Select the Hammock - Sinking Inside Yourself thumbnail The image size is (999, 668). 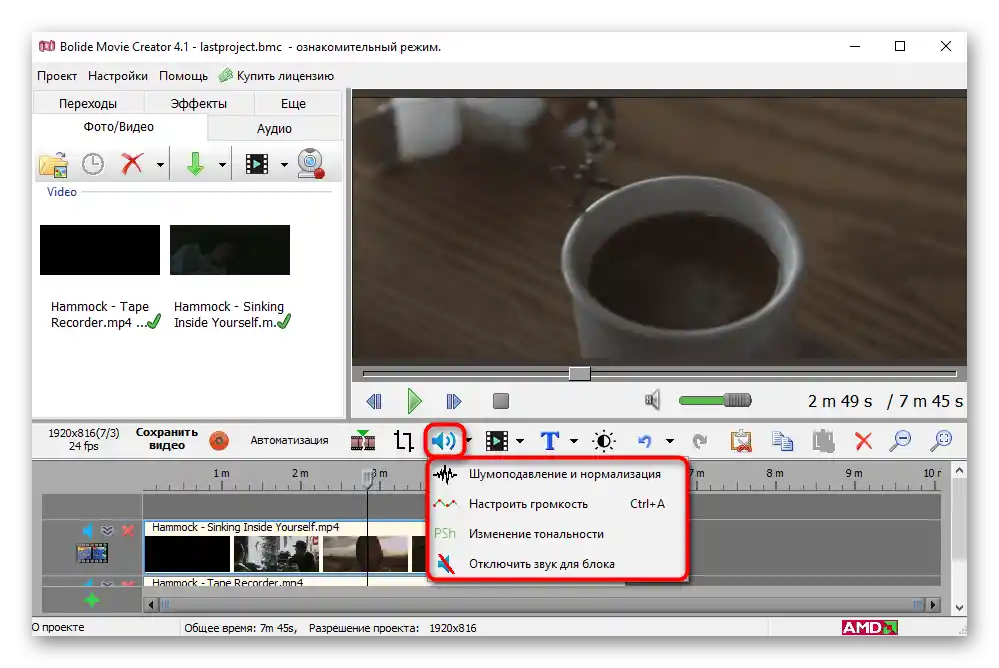[x=230, y=250]
